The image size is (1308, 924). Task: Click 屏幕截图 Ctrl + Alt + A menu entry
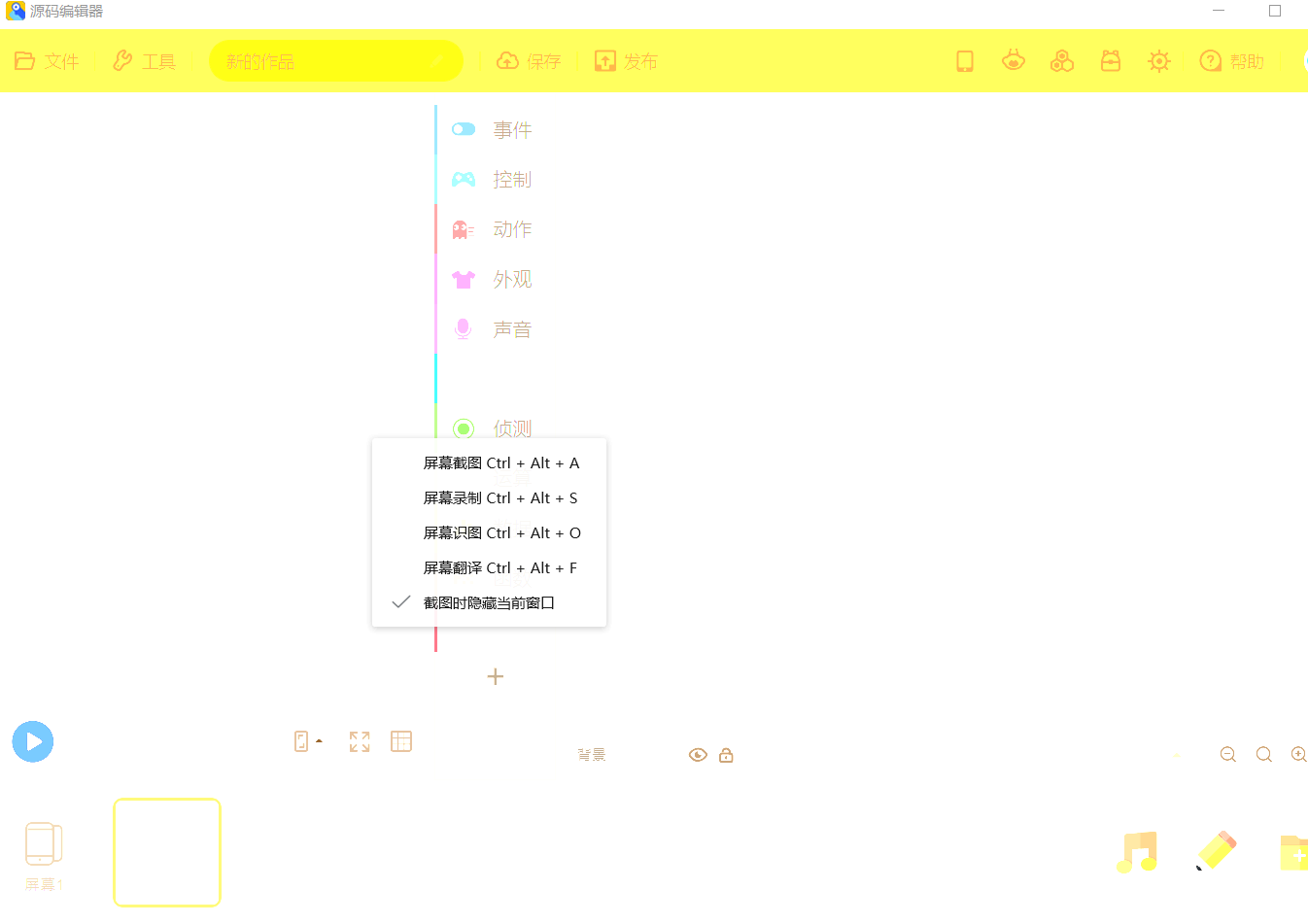[x=489, y=462]
